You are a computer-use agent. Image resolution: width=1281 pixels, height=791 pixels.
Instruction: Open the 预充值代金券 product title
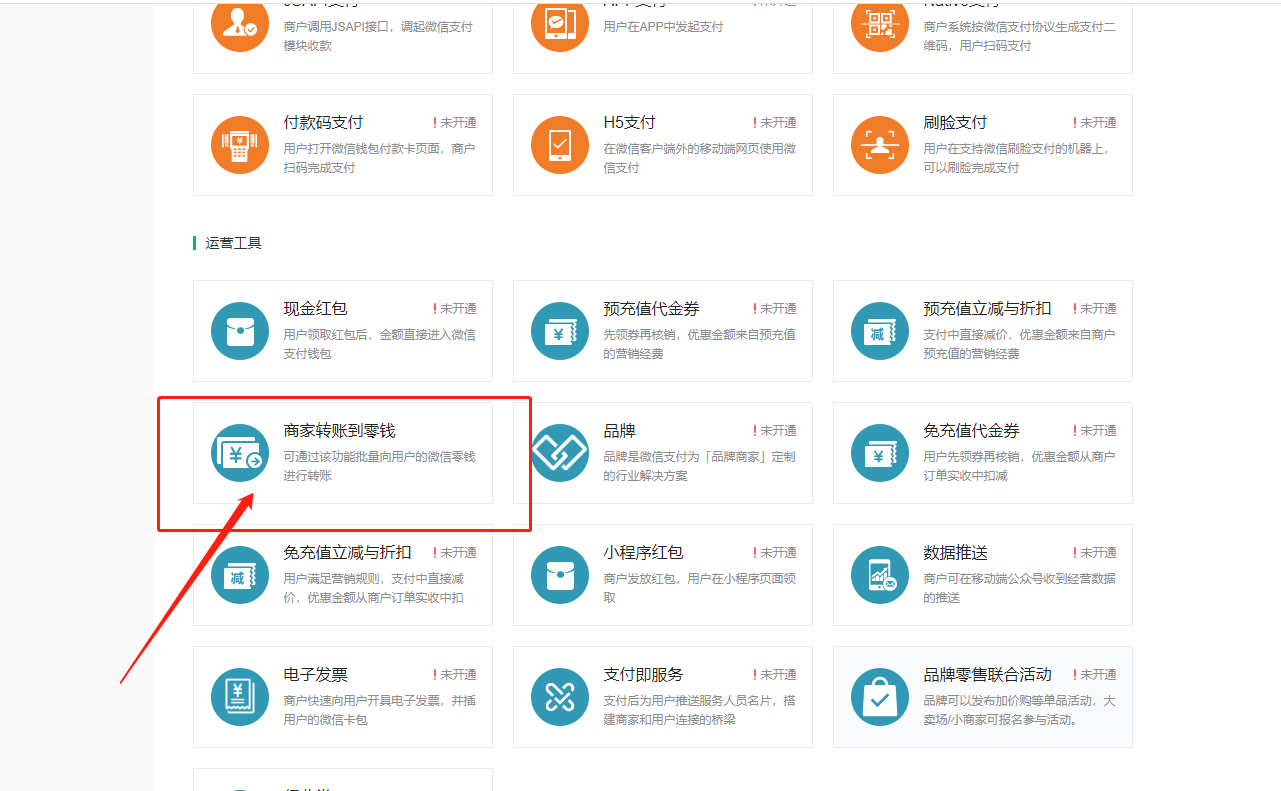(x=651, y=309)
